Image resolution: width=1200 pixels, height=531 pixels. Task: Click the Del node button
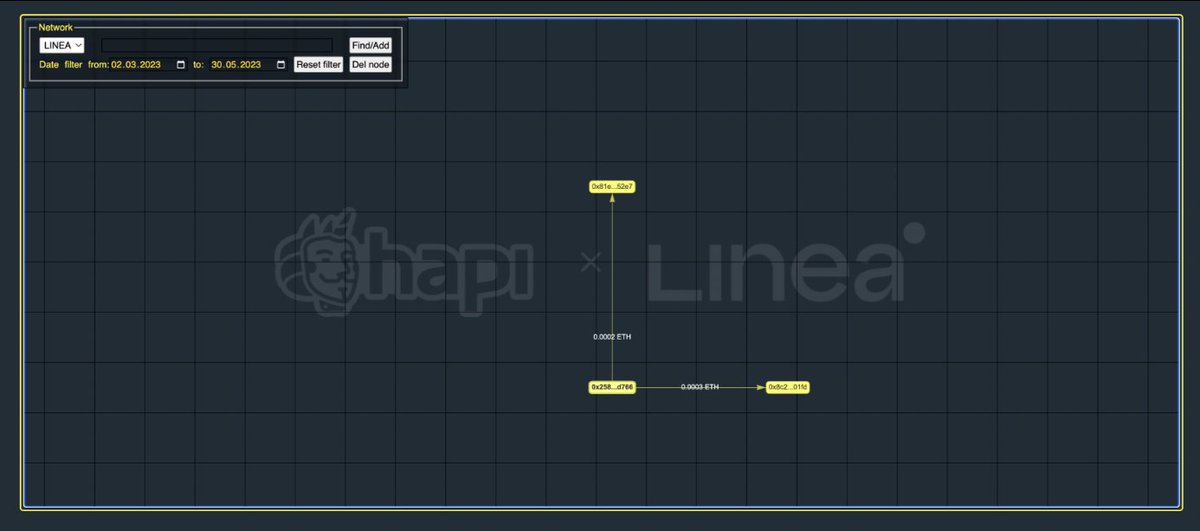pos(370,64)
